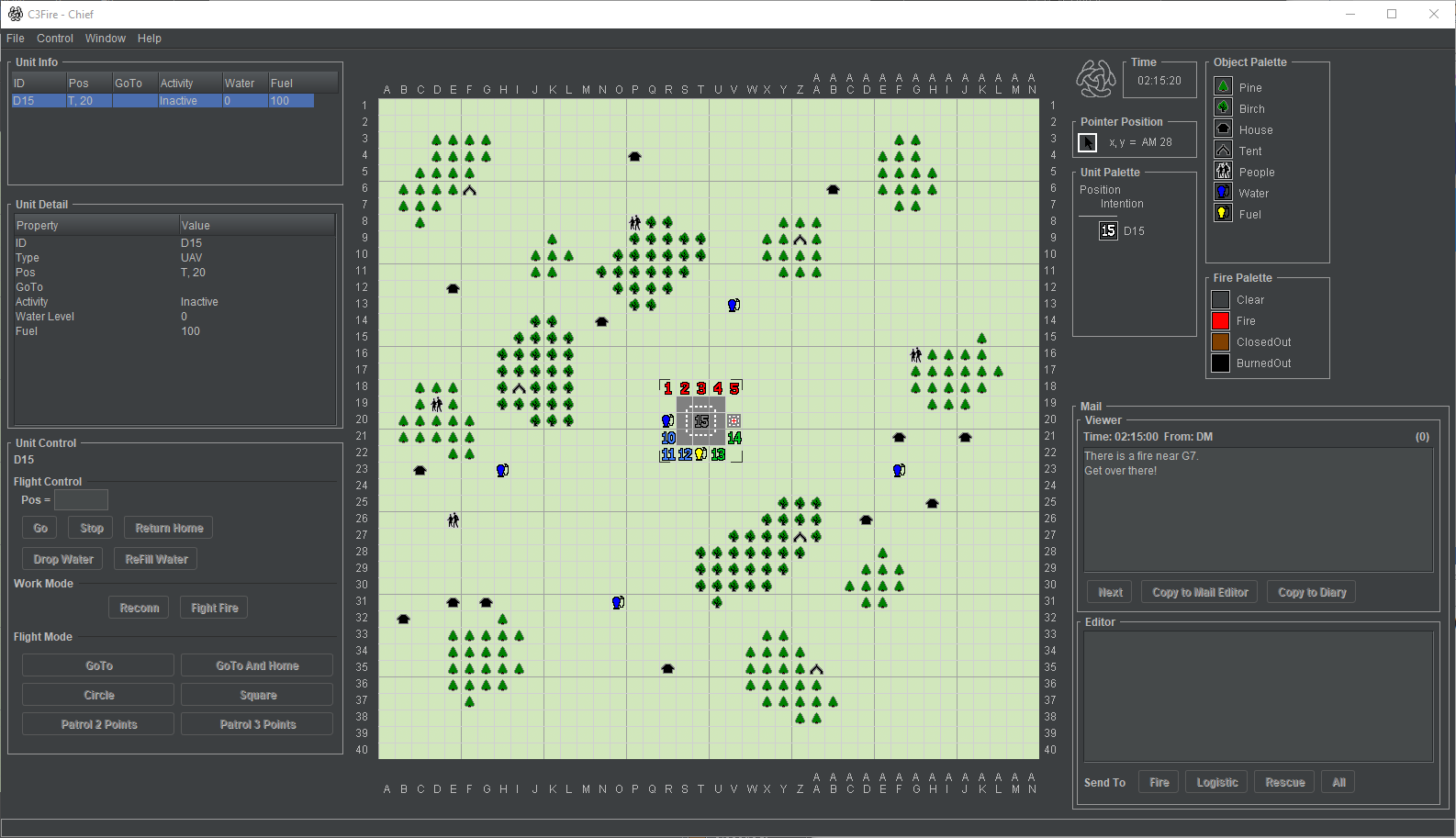Select the Birch tree palette icon

pos(1223,107)
